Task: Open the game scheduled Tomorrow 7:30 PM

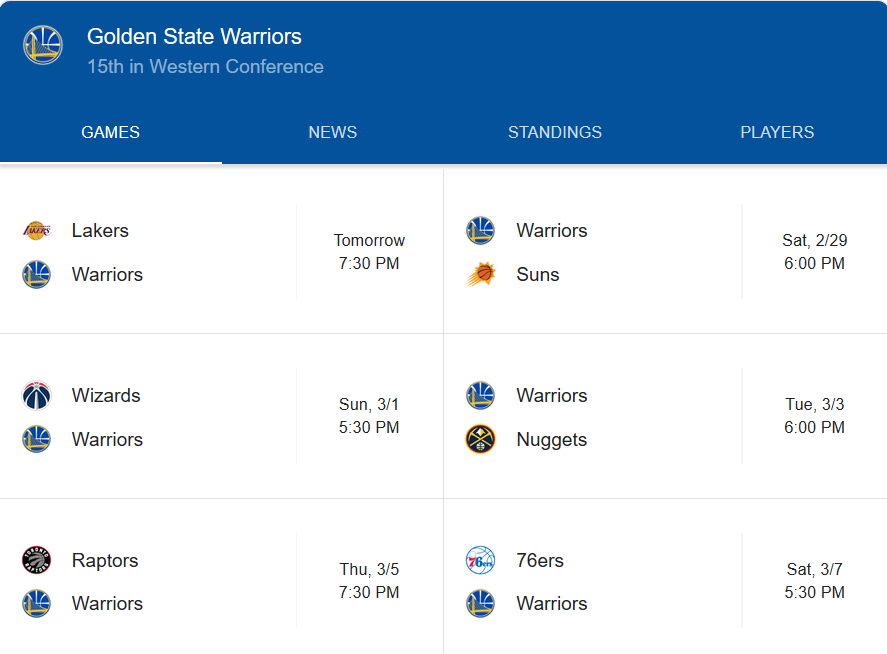Action: [369, 252]
